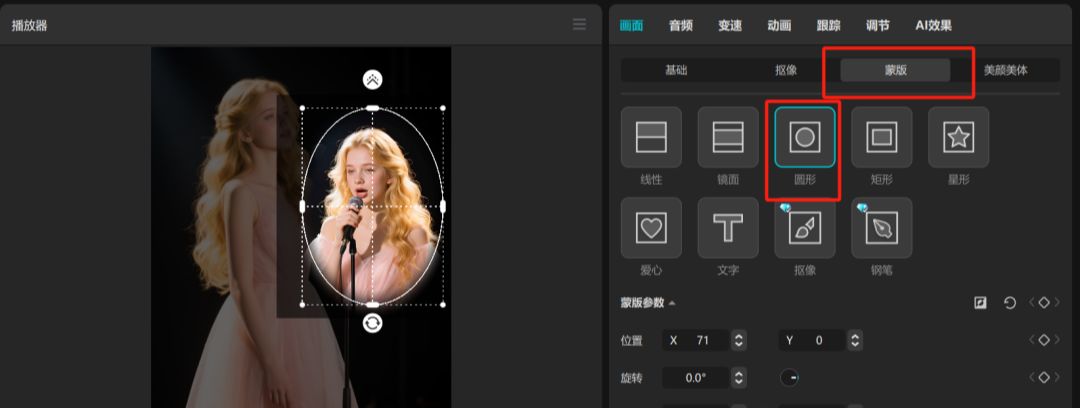This screenshot has height=408, width=1080.
Task: Click the 蒙版参数 section label
Action: pyautogui.click(x=642, y=303)
